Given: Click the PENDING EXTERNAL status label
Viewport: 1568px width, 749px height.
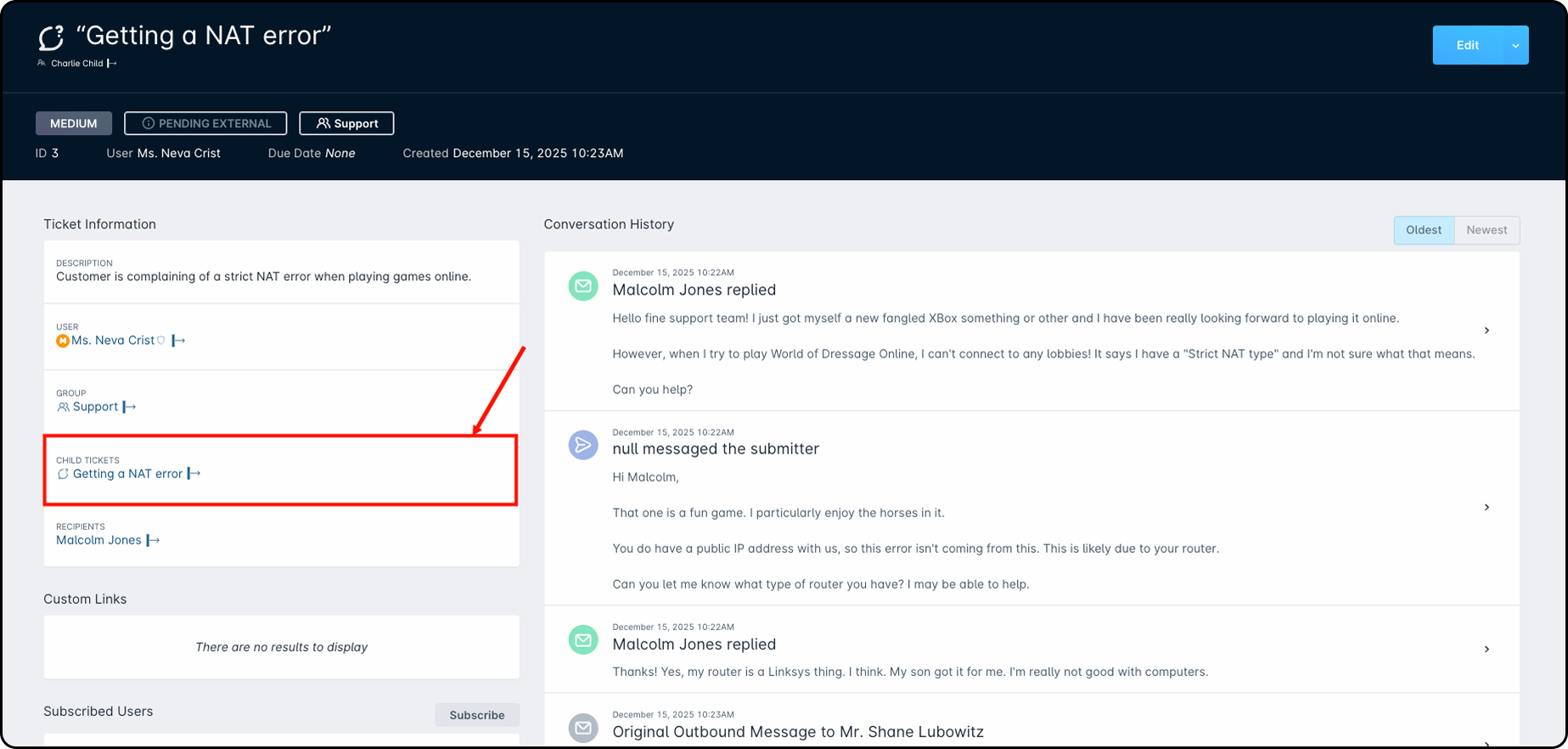Looking at the screenshot, I should 205,123.
